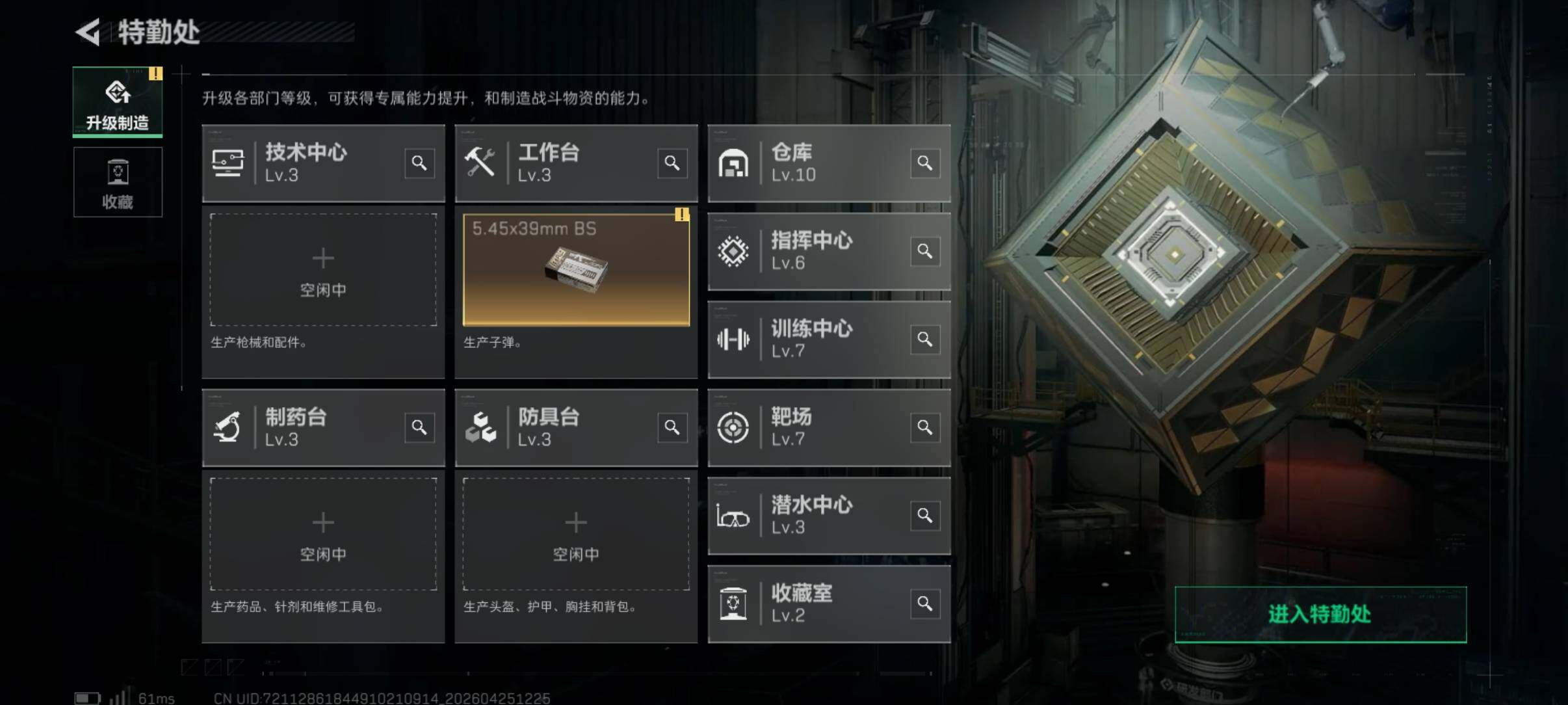Viewport: 1568px width, 705px height.
Task: Start crafting in 防具台 idle slot
Action: click(x=576, y=534)
